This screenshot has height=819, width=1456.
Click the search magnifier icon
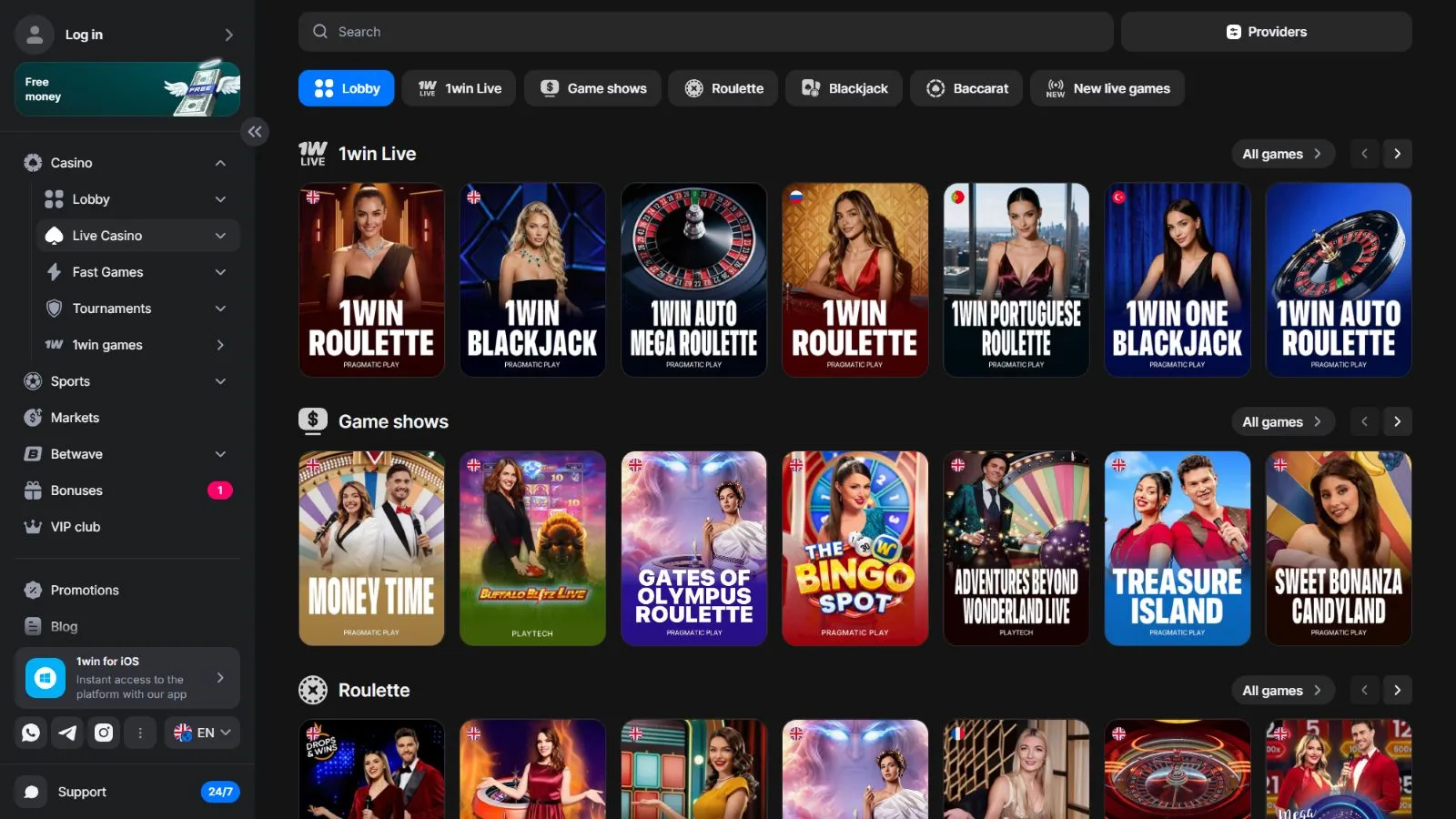click(x=320, y=32)
